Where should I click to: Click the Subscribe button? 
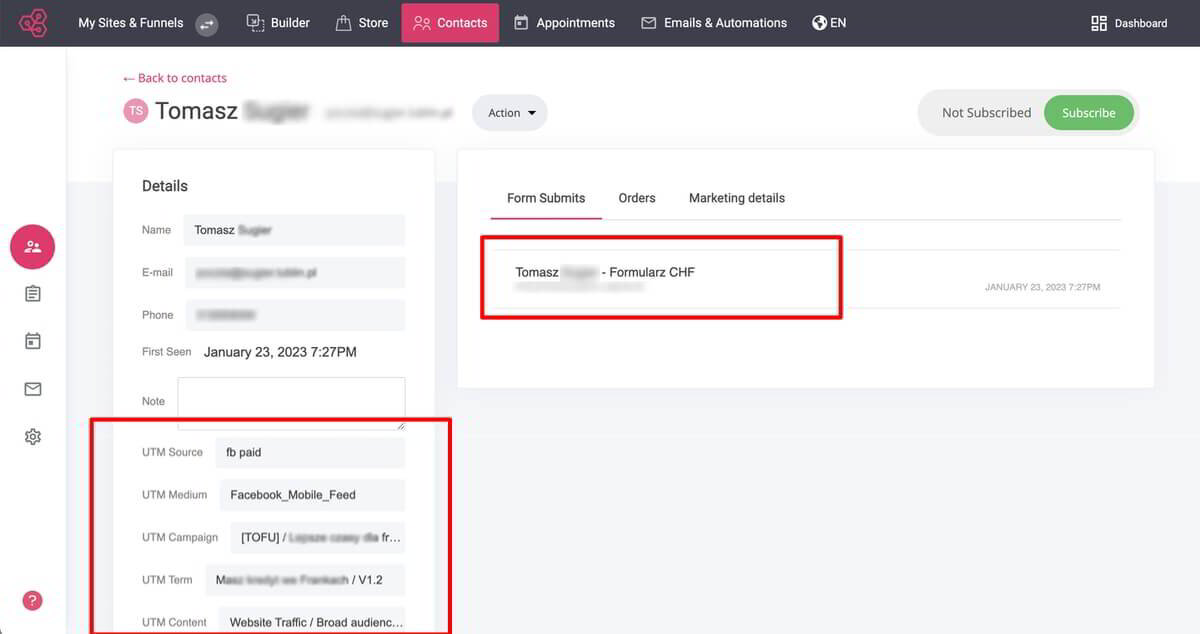click(x=1089, y=113)
